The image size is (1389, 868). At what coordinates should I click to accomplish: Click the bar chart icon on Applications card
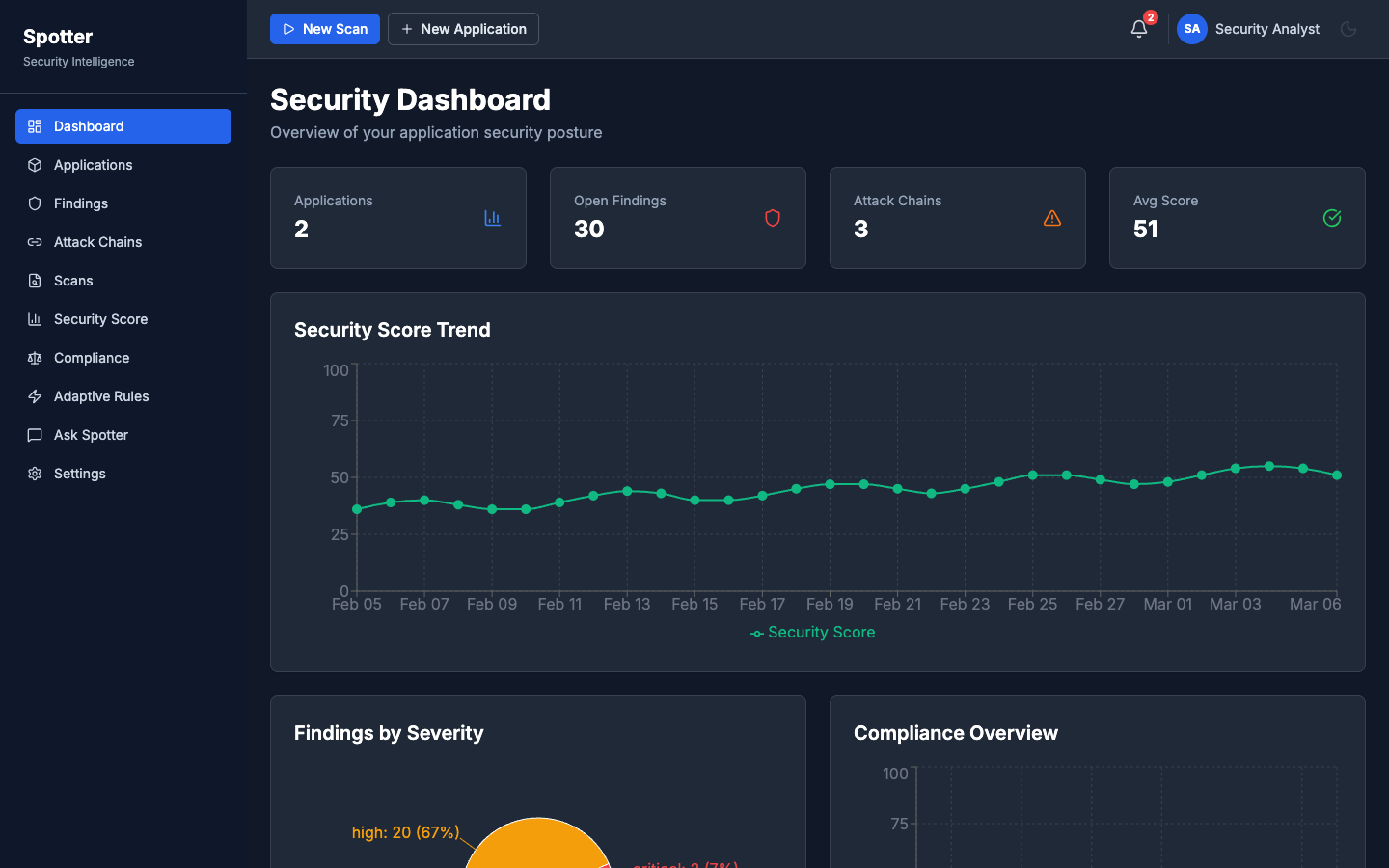[492, 218]
